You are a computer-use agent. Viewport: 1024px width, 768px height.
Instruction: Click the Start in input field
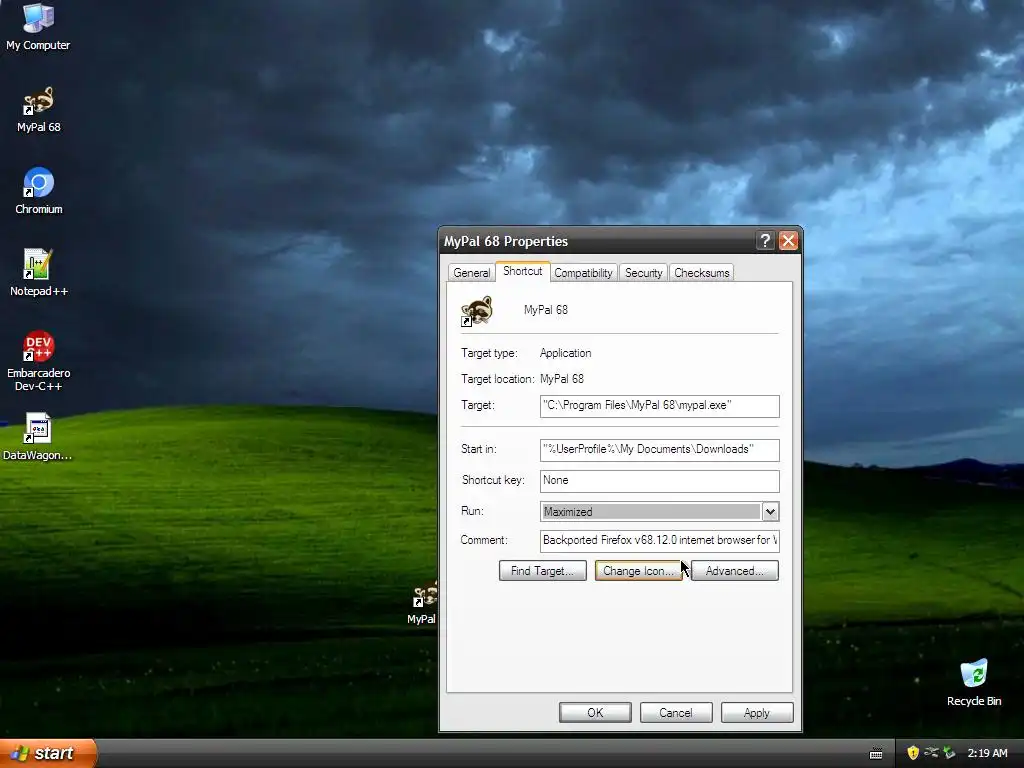(660, 449)
